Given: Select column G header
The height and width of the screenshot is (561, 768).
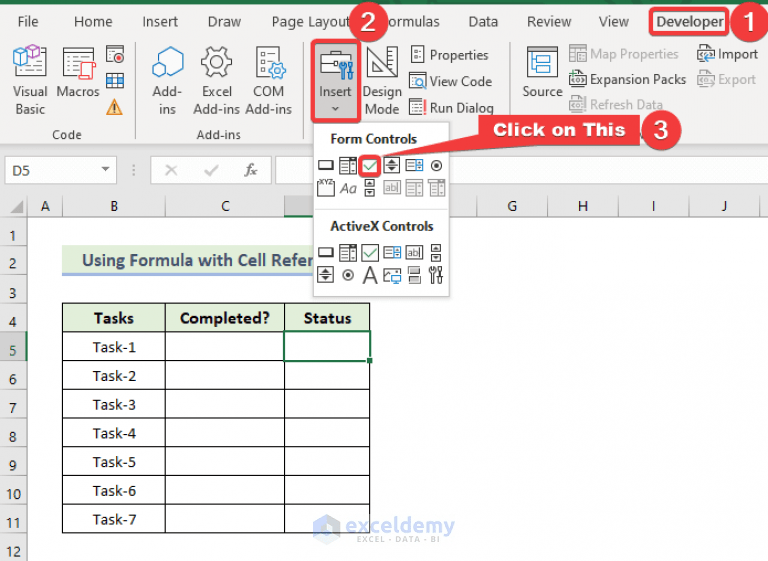Looking at the screenshot, I should click(512, 206).
